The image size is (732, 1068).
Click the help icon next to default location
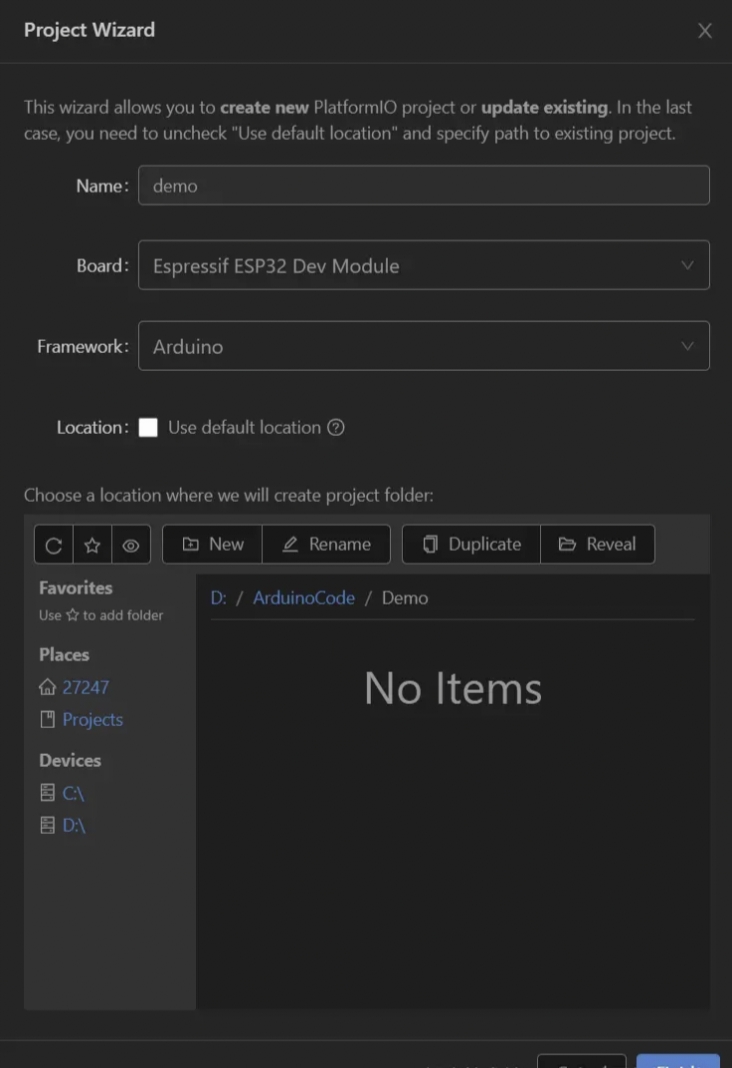pyautogui.click(x=336, y=428)
